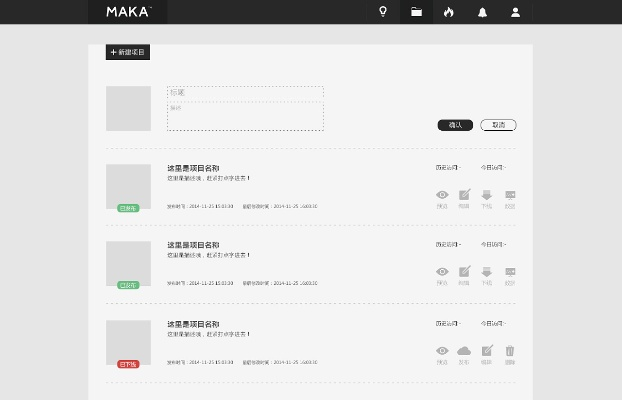The width and height of the screenshot is (622, 400).
Task: Click the eye preview icon on second project
Action: [442, 272]
